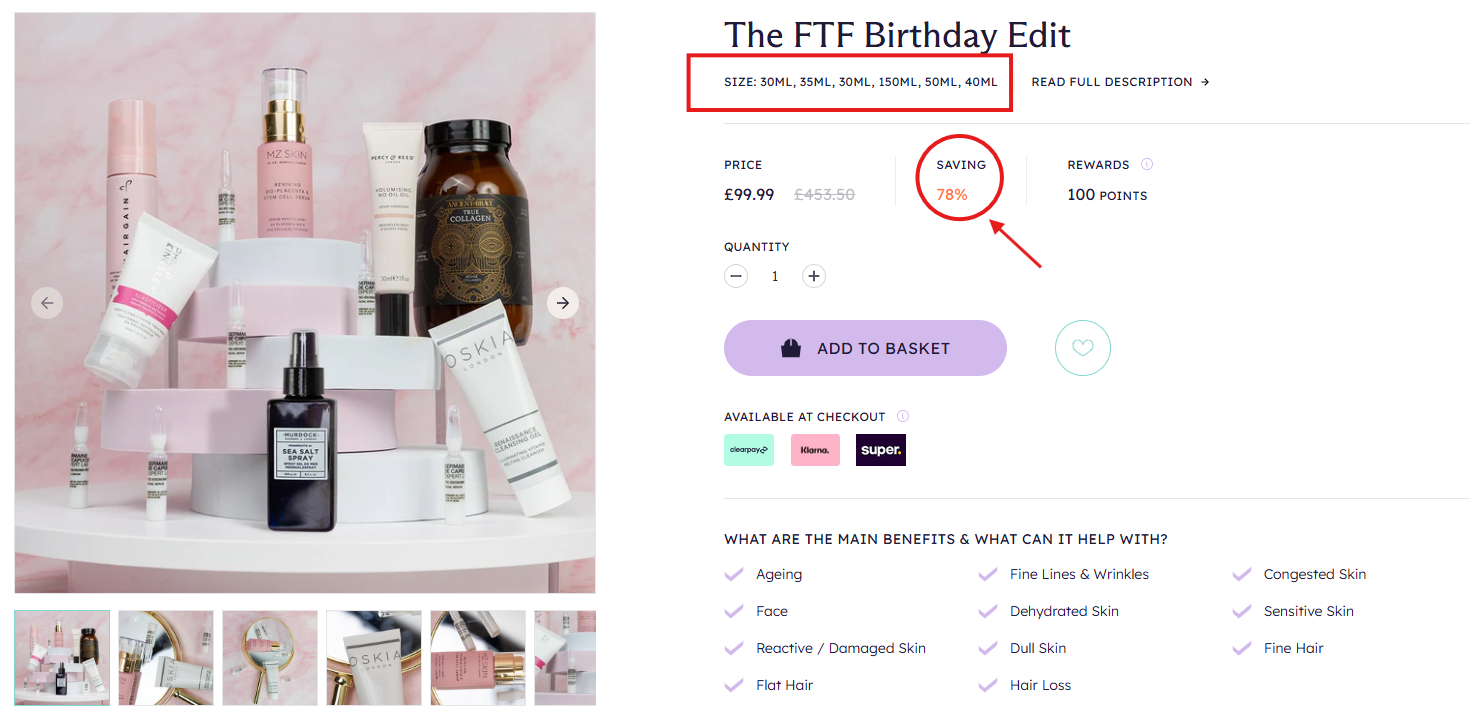
Task: Open the Read Full Description link
Action: [x=1120, y=82]
